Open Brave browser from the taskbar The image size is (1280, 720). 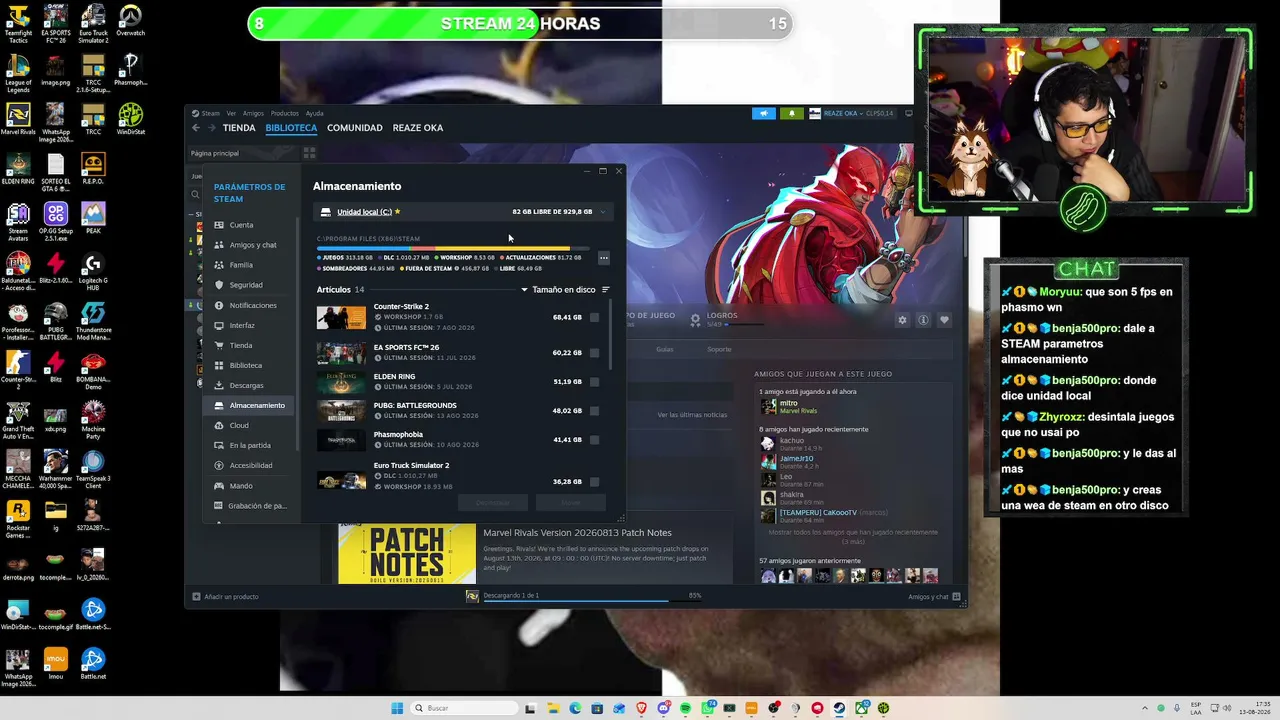(x=641, y=708)
